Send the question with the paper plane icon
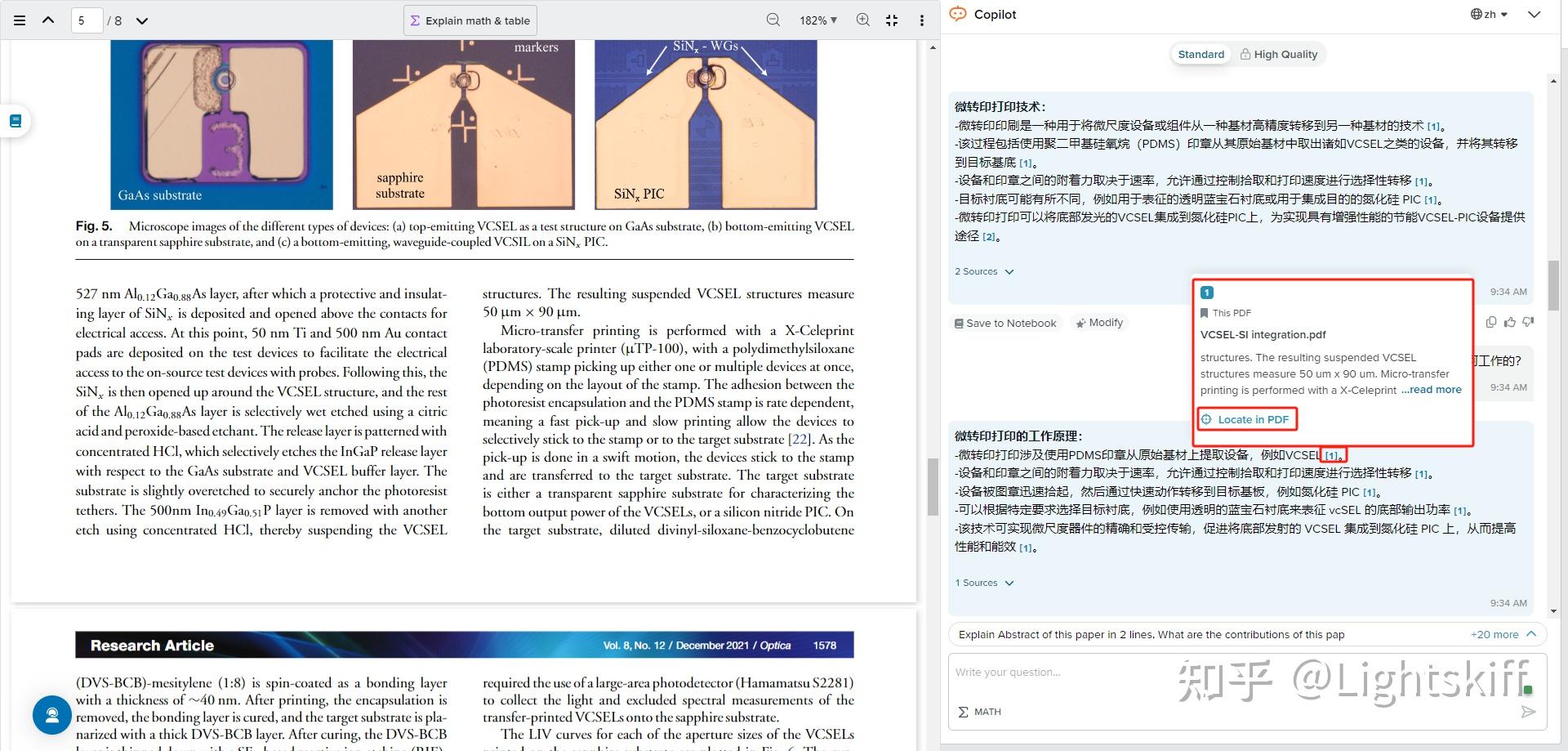The image size is (1568, 751). click(x=1530, y=712)
